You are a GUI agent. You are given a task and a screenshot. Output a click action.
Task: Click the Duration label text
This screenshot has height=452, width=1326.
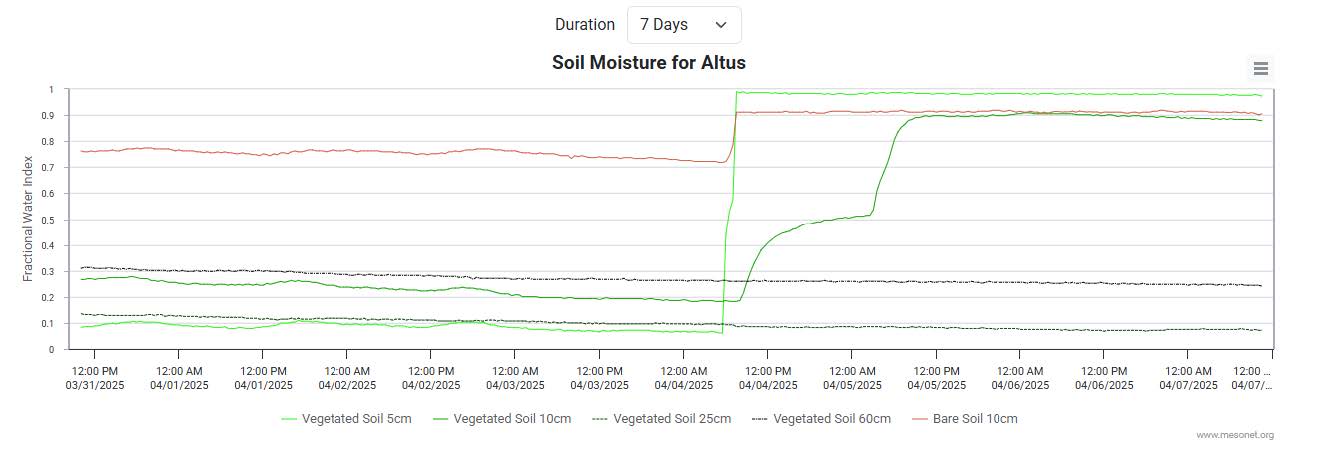tap(585, 25)
